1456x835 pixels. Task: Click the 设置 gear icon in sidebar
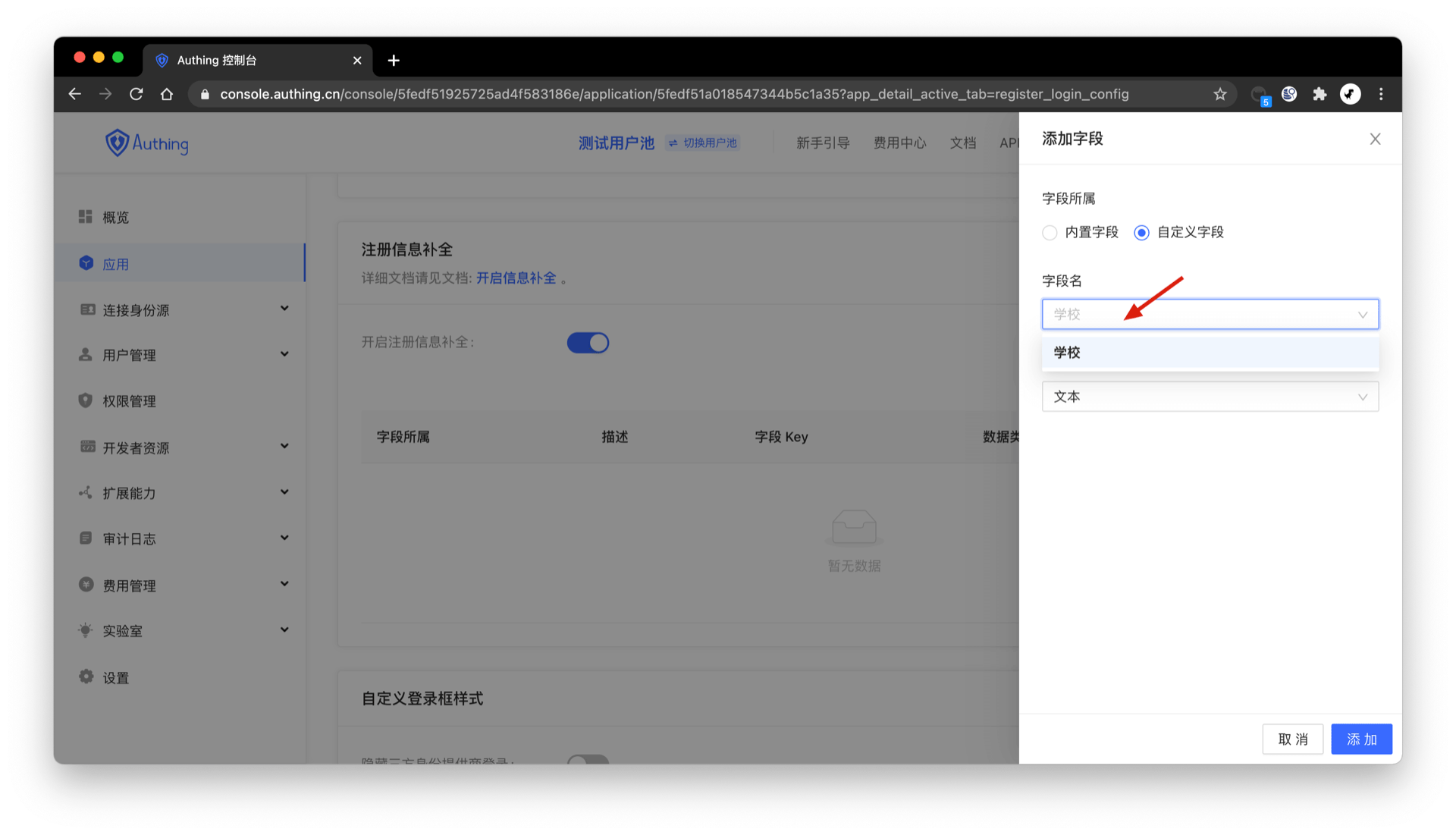tap(86, 676)
